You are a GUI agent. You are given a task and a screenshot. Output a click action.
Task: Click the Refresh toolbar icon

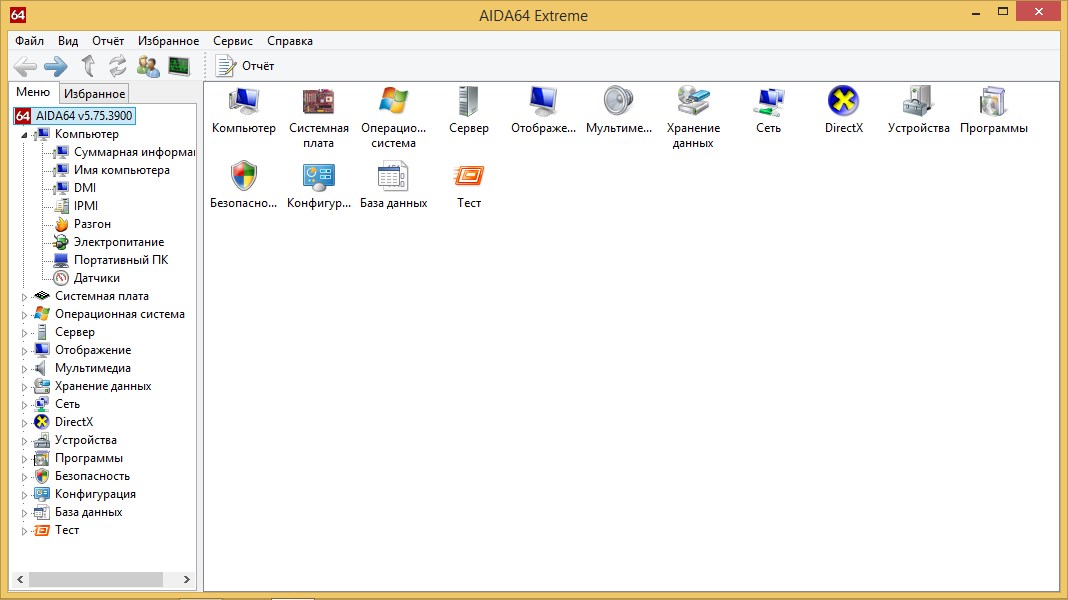click(x=118, y=66)
